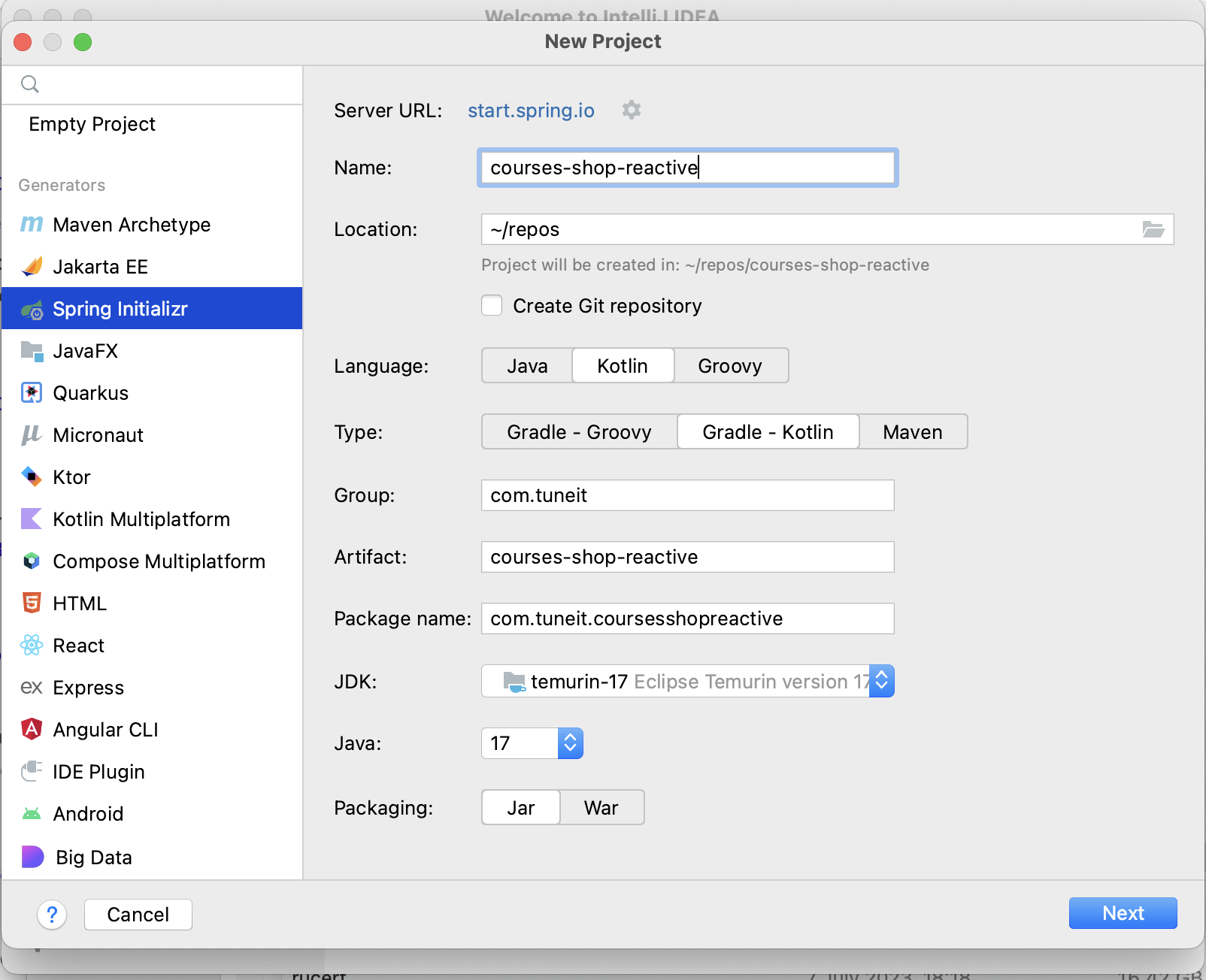Click the Server URL settings gear icon
Image resolution: width=1206 pixels, height=980 pixels.
[x=631, y=110]
